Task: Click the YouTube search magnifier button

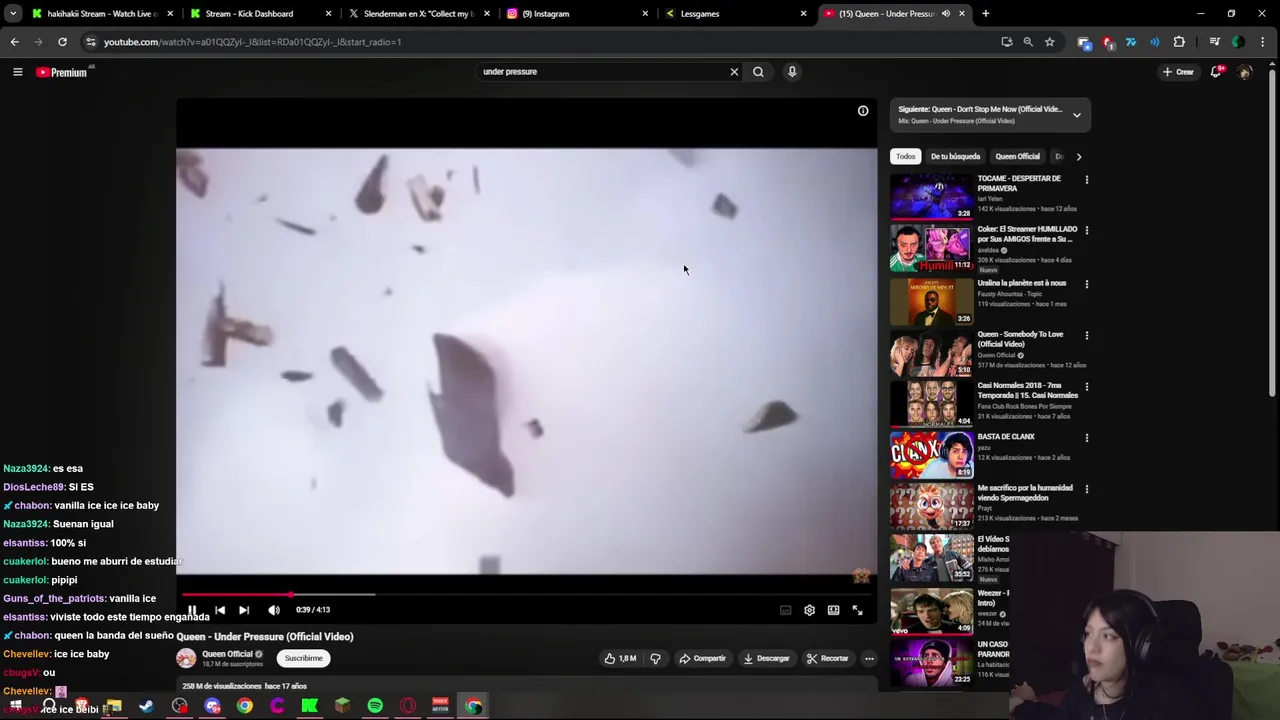Action: pyautogui.click(x=758, y=72)
